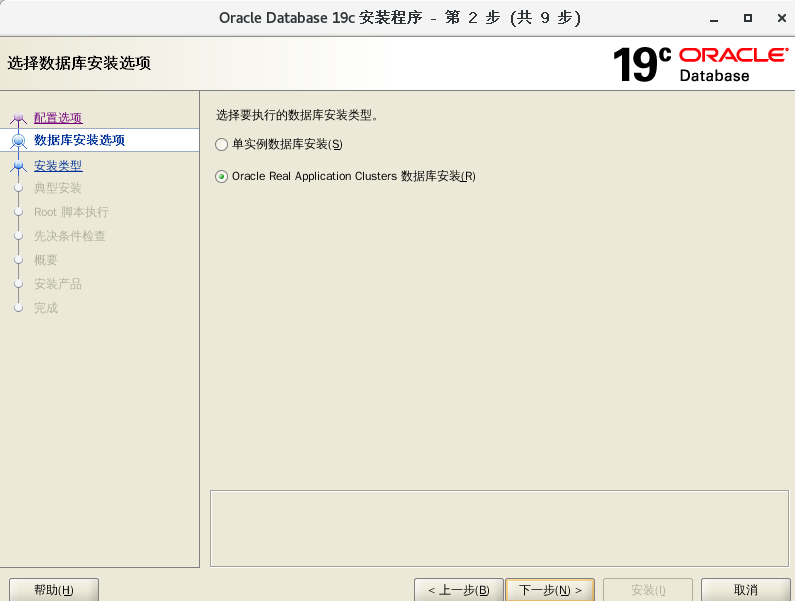The width and height of the screenshot is (795, 601).
Task: Go back with 上一步(B) button
Action: (x=459, y=590)
